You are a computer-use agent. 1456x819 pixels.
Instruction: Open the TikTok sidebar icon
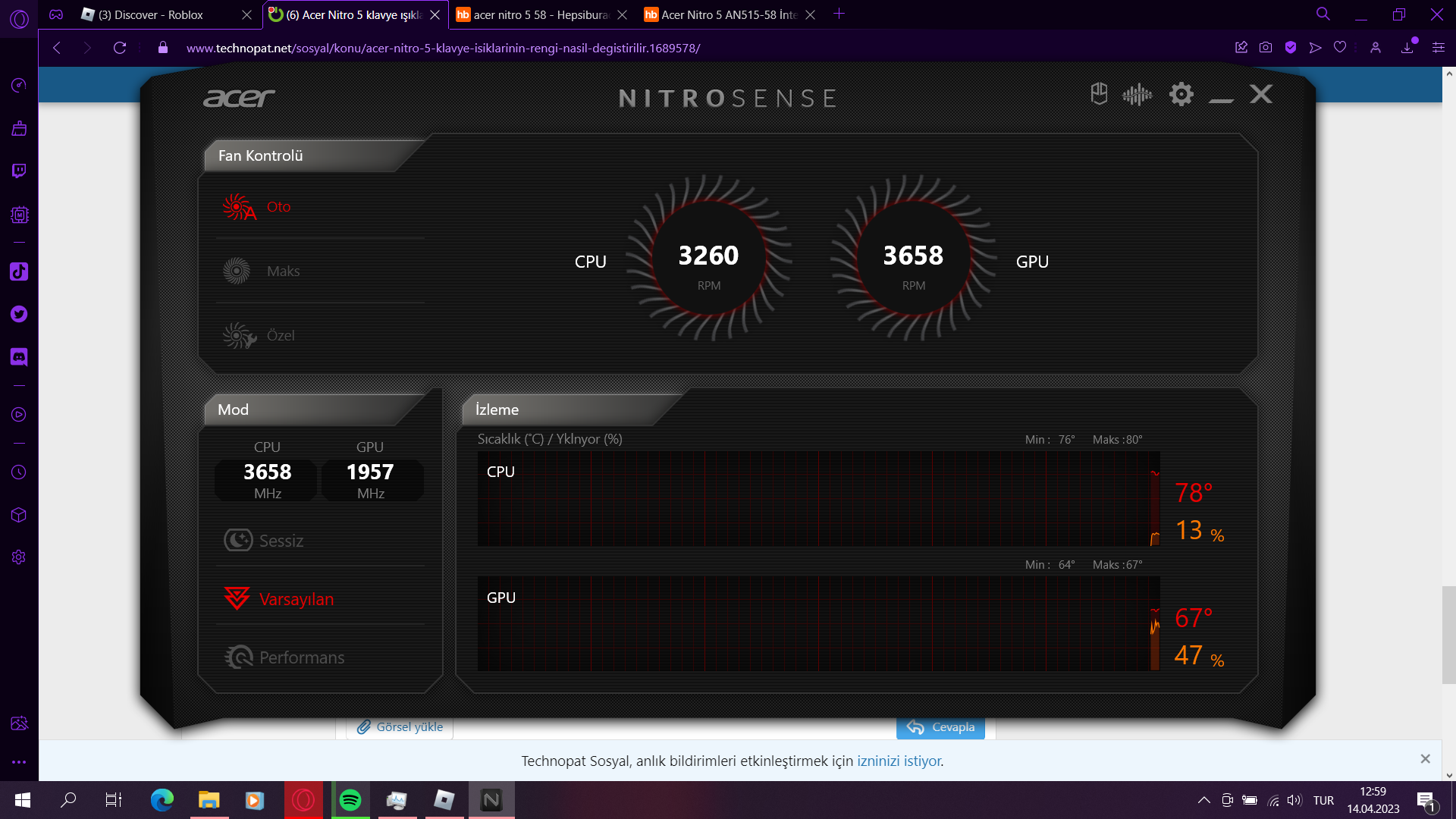point(19,271)
